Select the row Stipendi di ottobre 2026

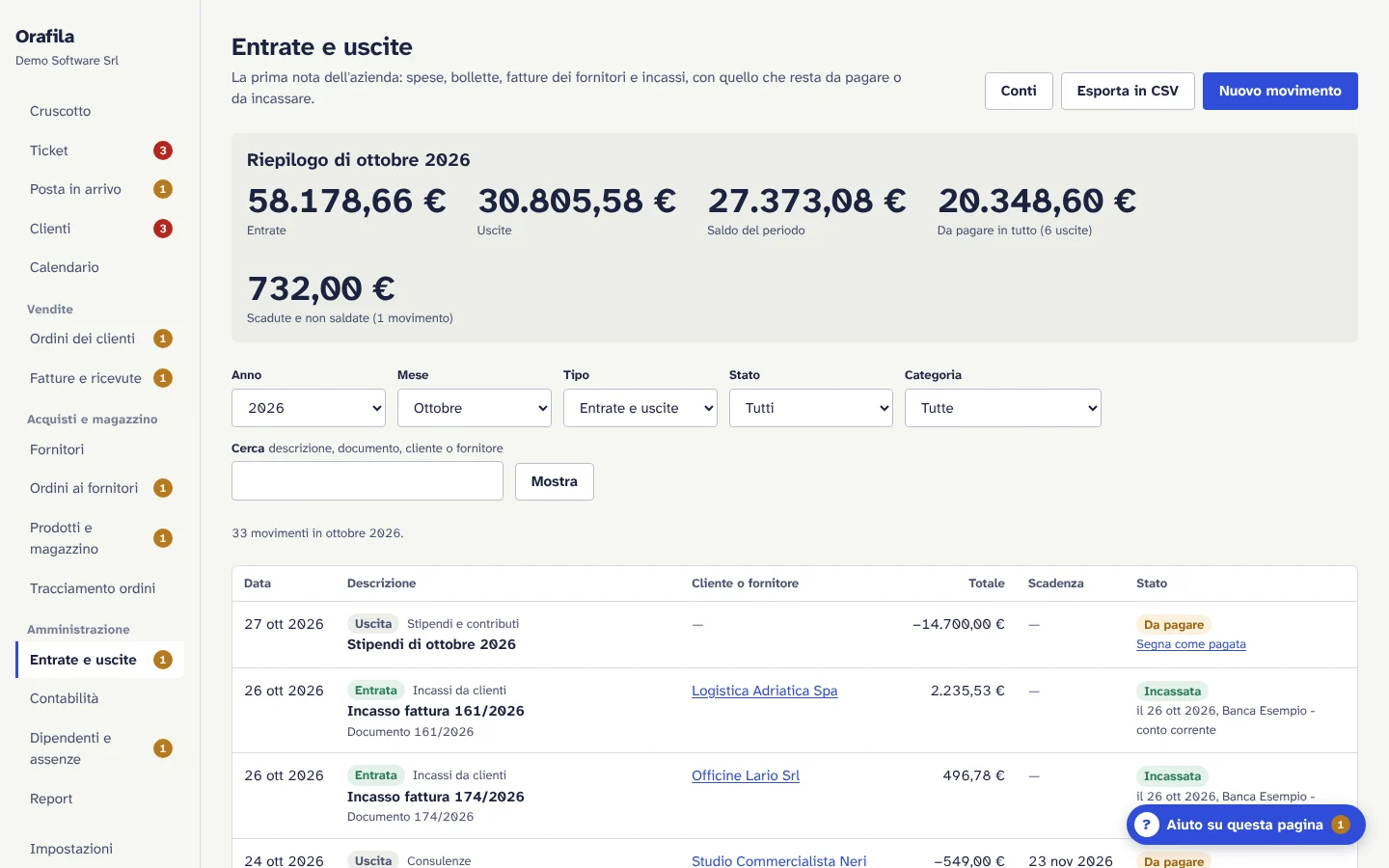(x=795, y=635)
